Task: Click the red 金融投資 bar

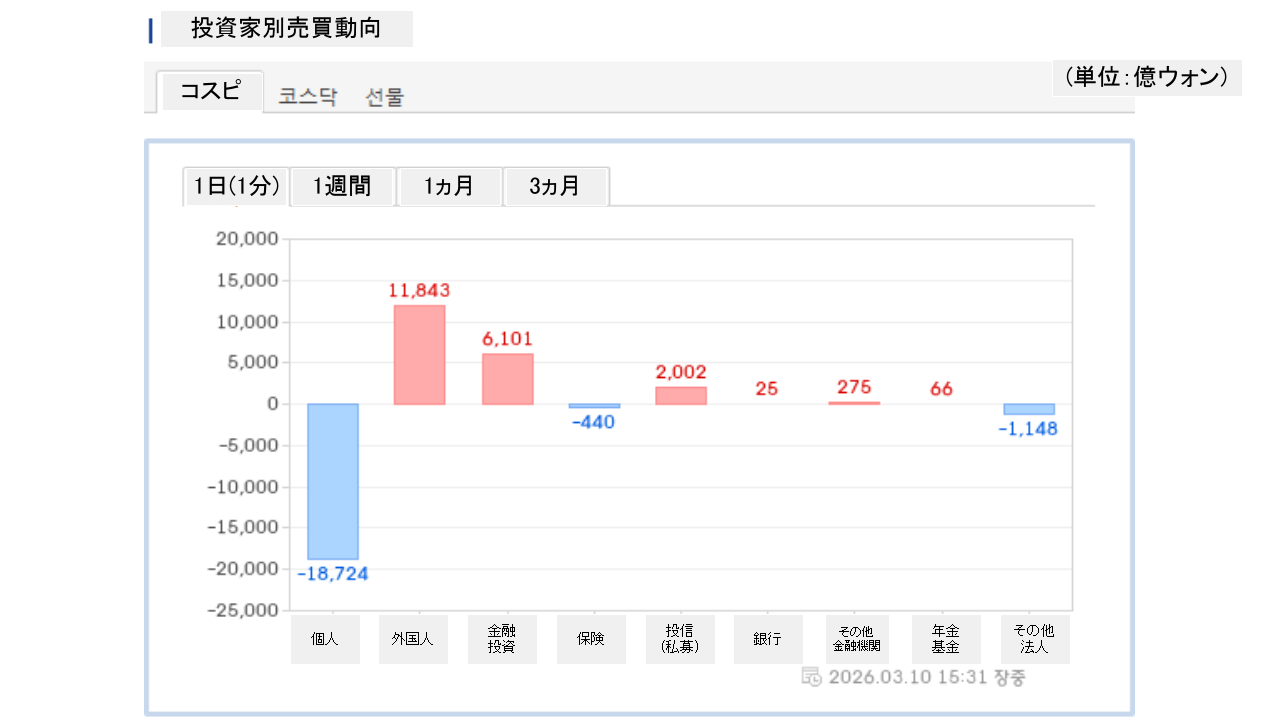Action: [x=507, y=379]
